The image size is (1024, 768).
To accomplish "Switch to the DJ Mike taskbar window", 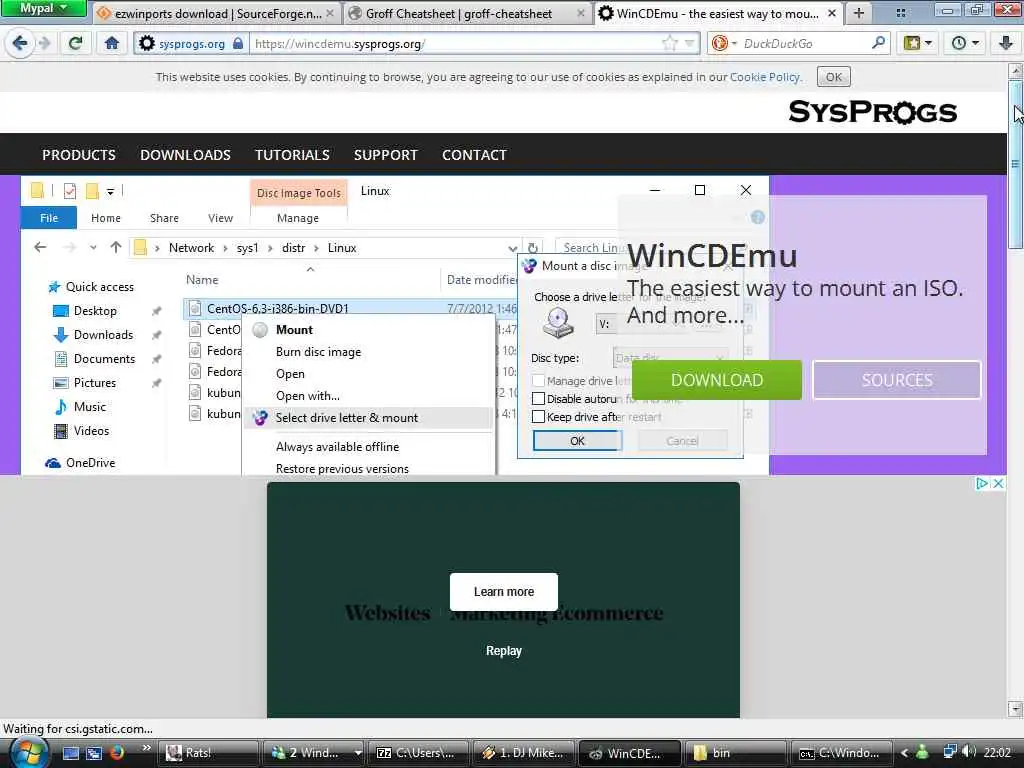I will pos(524,753).
